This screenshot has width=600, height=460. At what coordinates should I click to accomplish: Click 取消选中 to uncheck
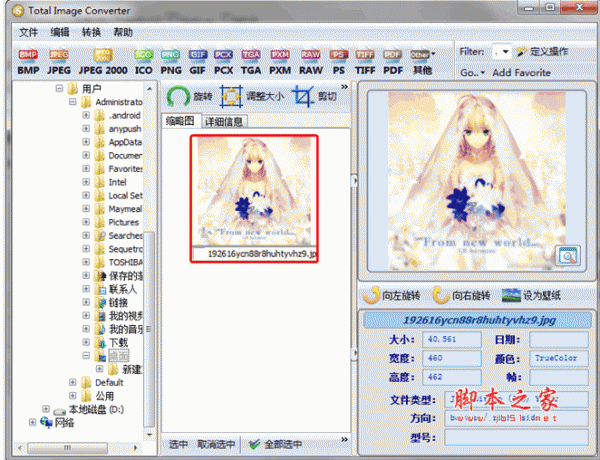pyautogui.click(x=216, y=444)
